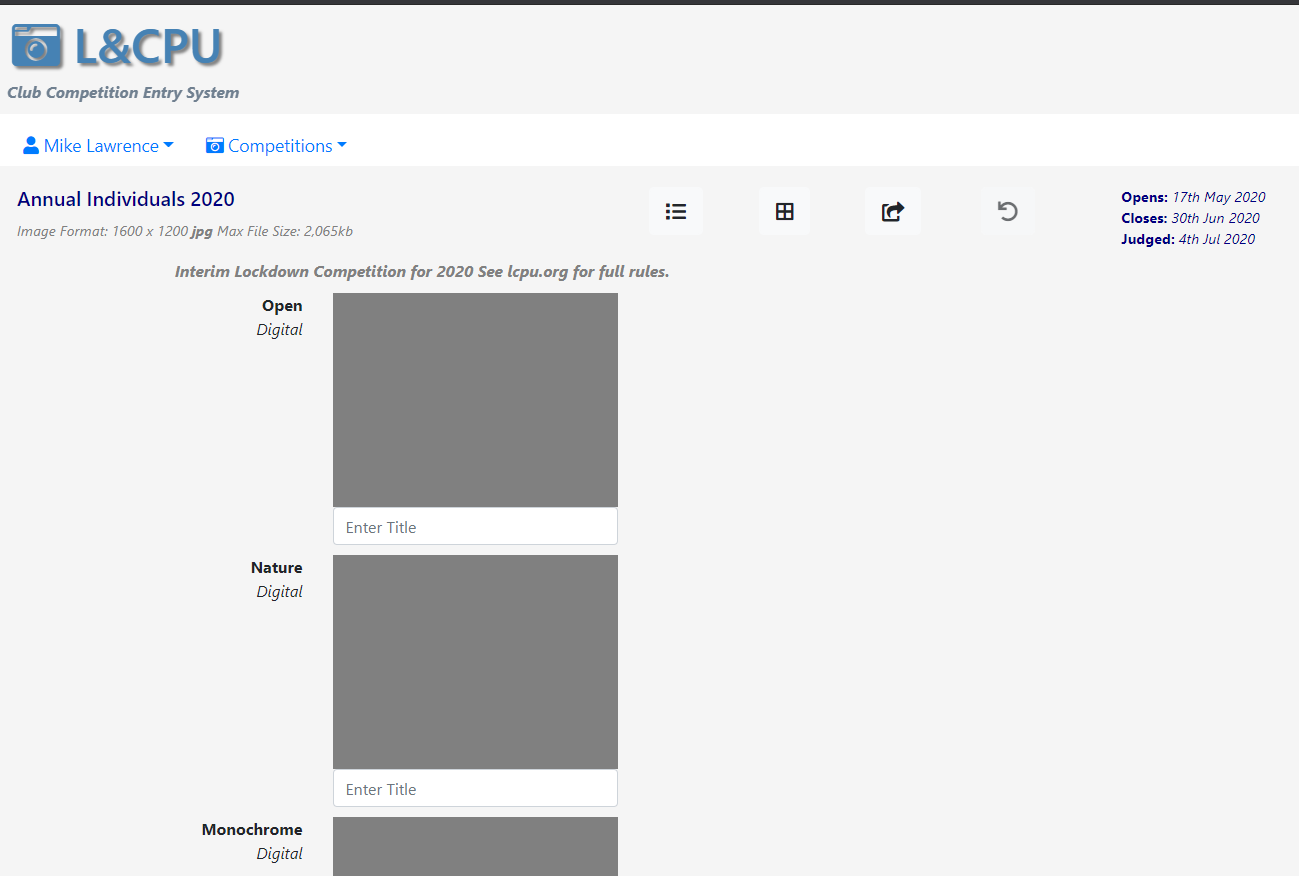This screenshot has height=876, width=1299.
Task: Focus the Enter Title field under Nature
Action: (475, 789)
